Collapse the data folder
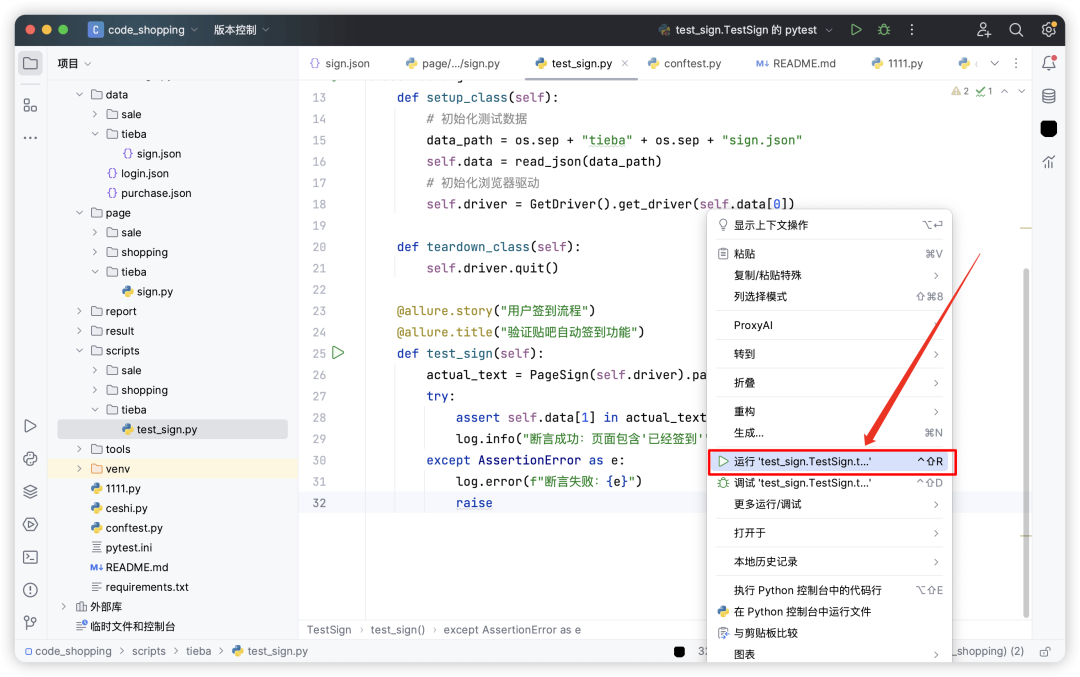The width and height of the screenshot is (1080, 677). tap(80, 94)
